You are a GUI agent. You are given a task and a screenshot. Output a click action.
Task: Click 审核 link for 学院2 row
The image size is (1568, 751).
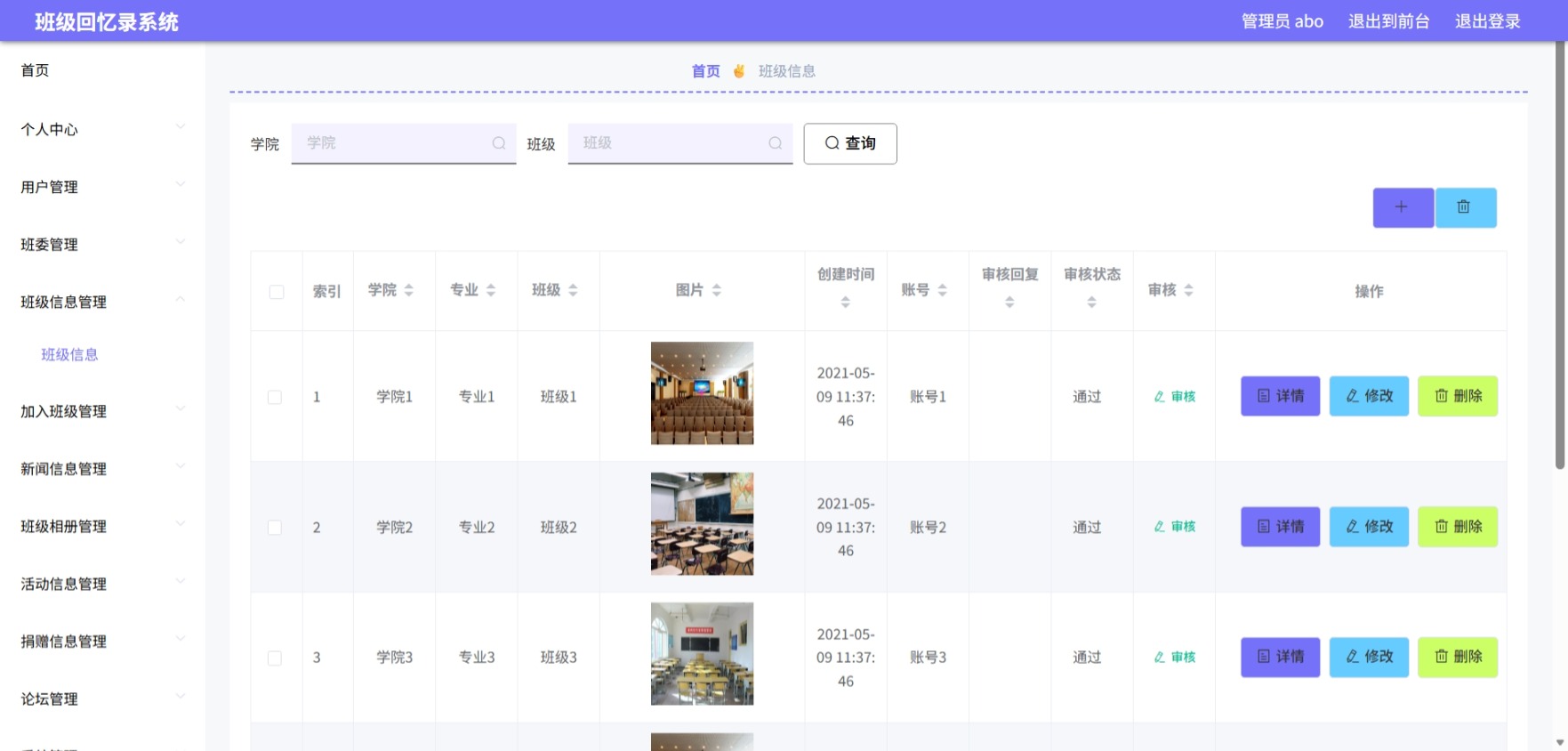click(1174, 527)
